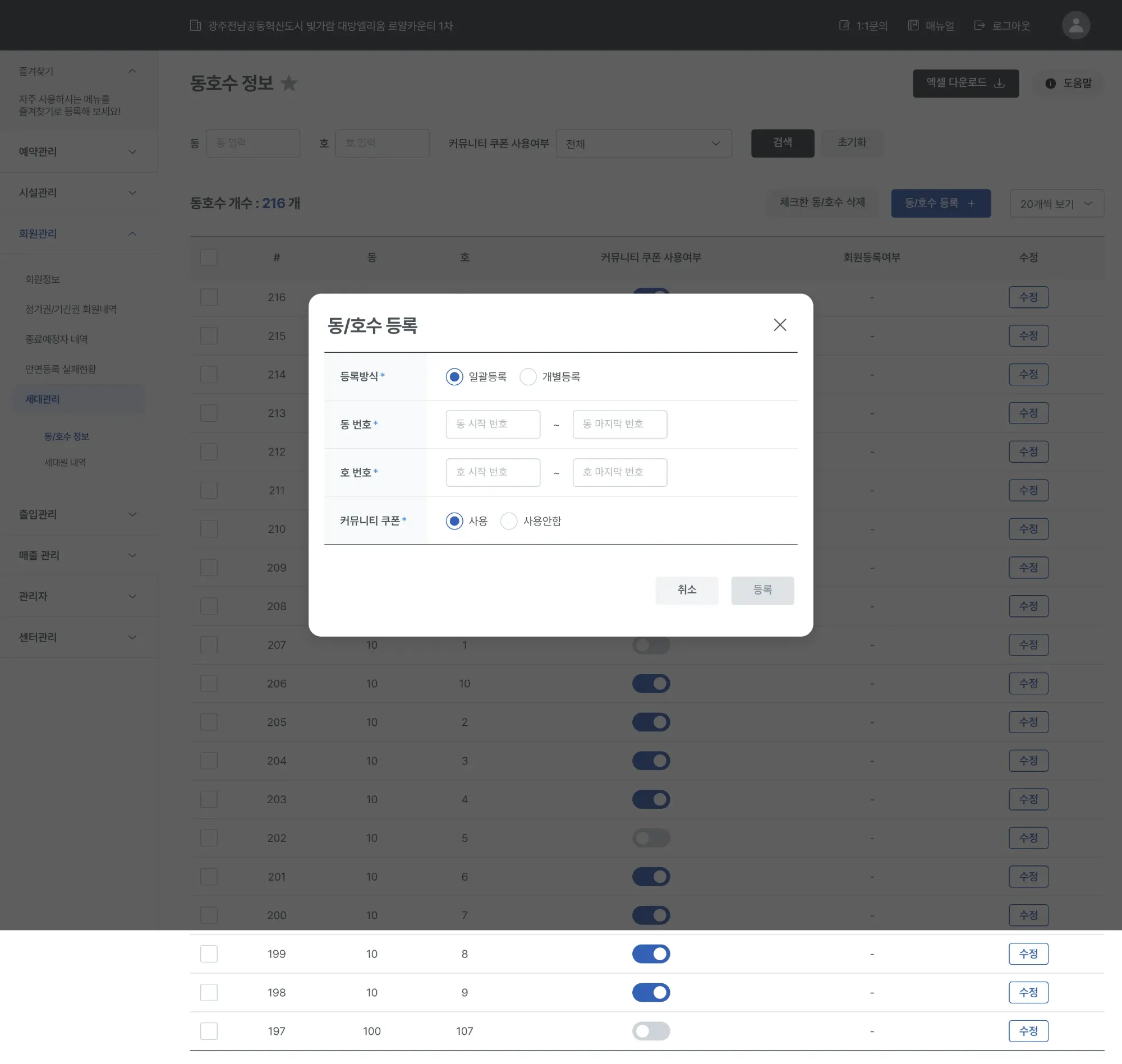Viewport: 1122px width, 1064px height.
Task: Click the 취소 button in dialog
Action: coord(686,590)
